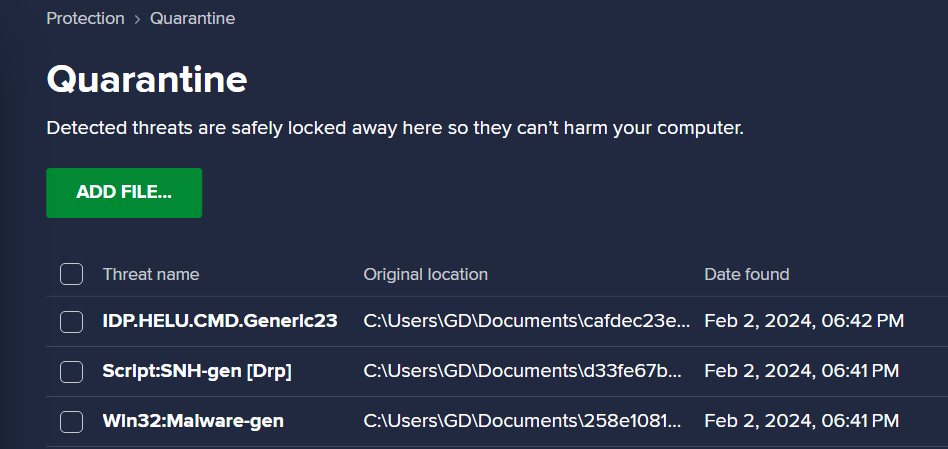
Task: Select the Win32:Malware-gen threat name
Action: pos(193,421)
